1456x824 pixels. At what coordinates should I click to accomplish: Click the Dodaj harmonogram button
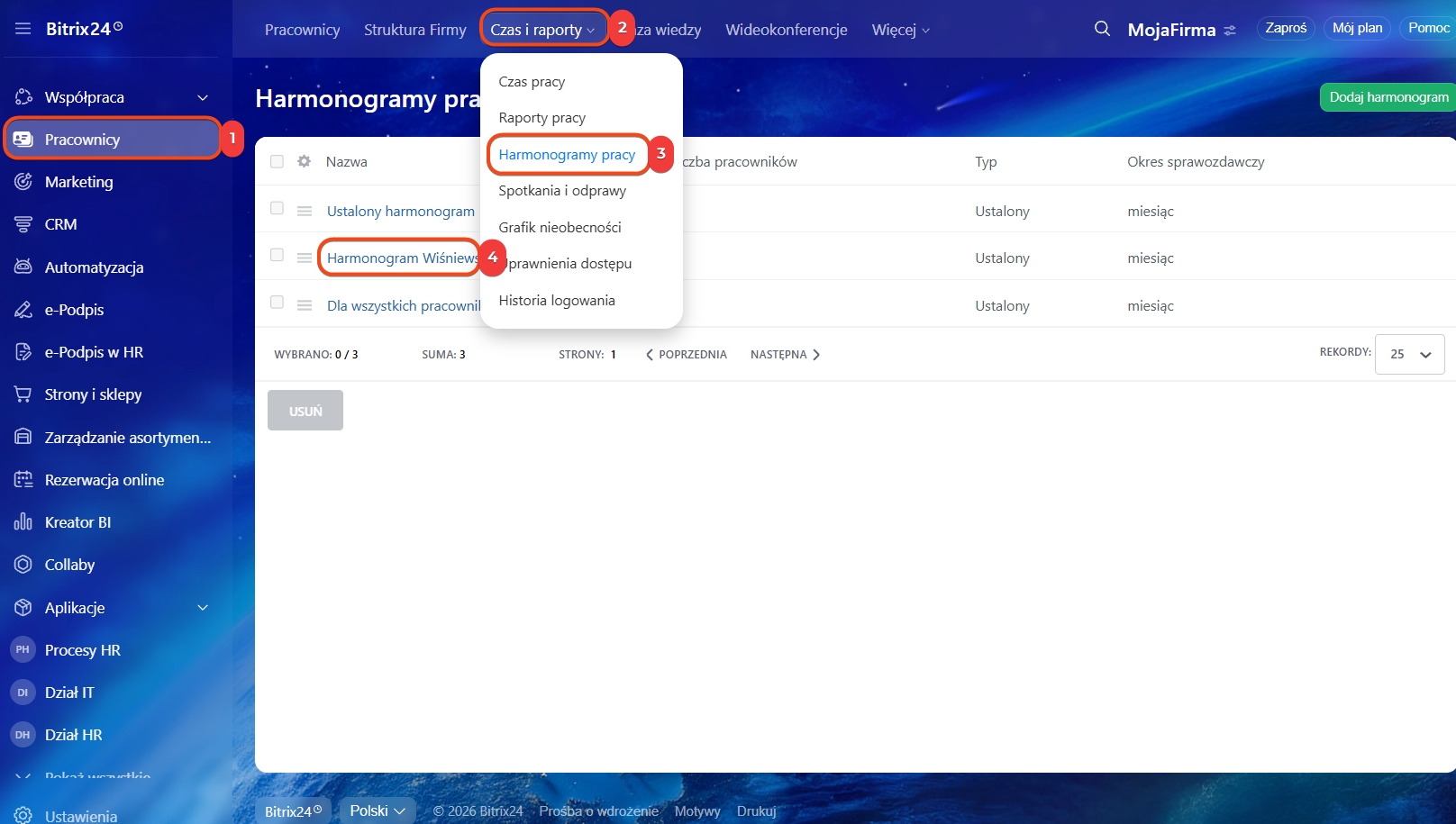(x=1388, y=97)
